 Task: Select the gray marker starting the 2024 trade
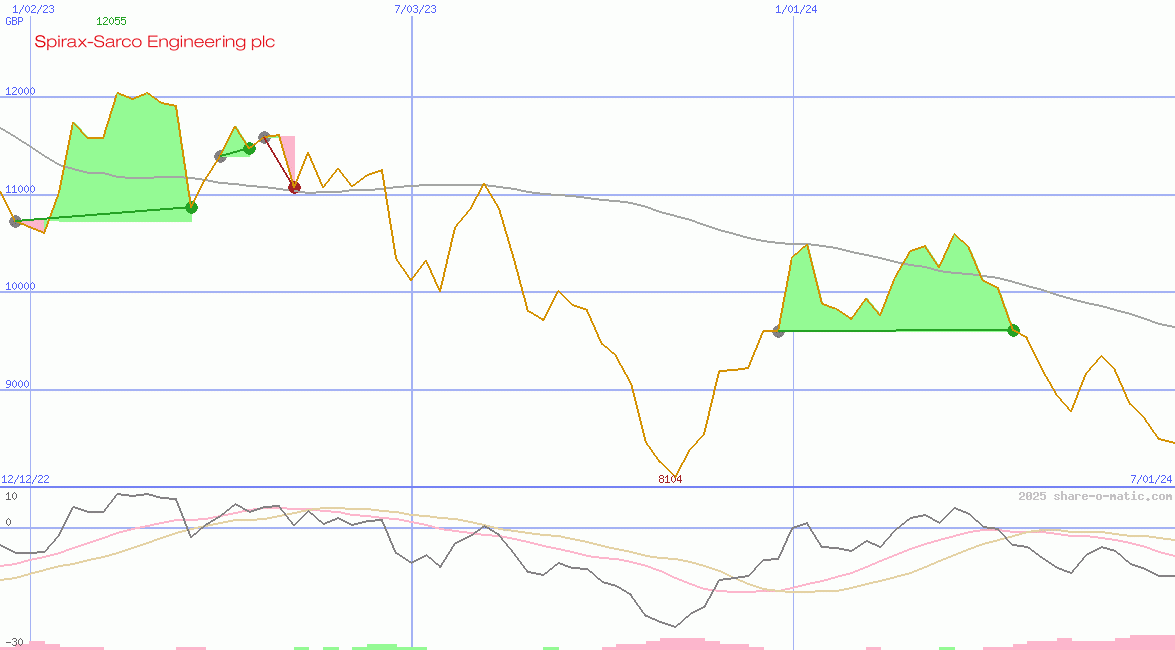pos(777,331)
